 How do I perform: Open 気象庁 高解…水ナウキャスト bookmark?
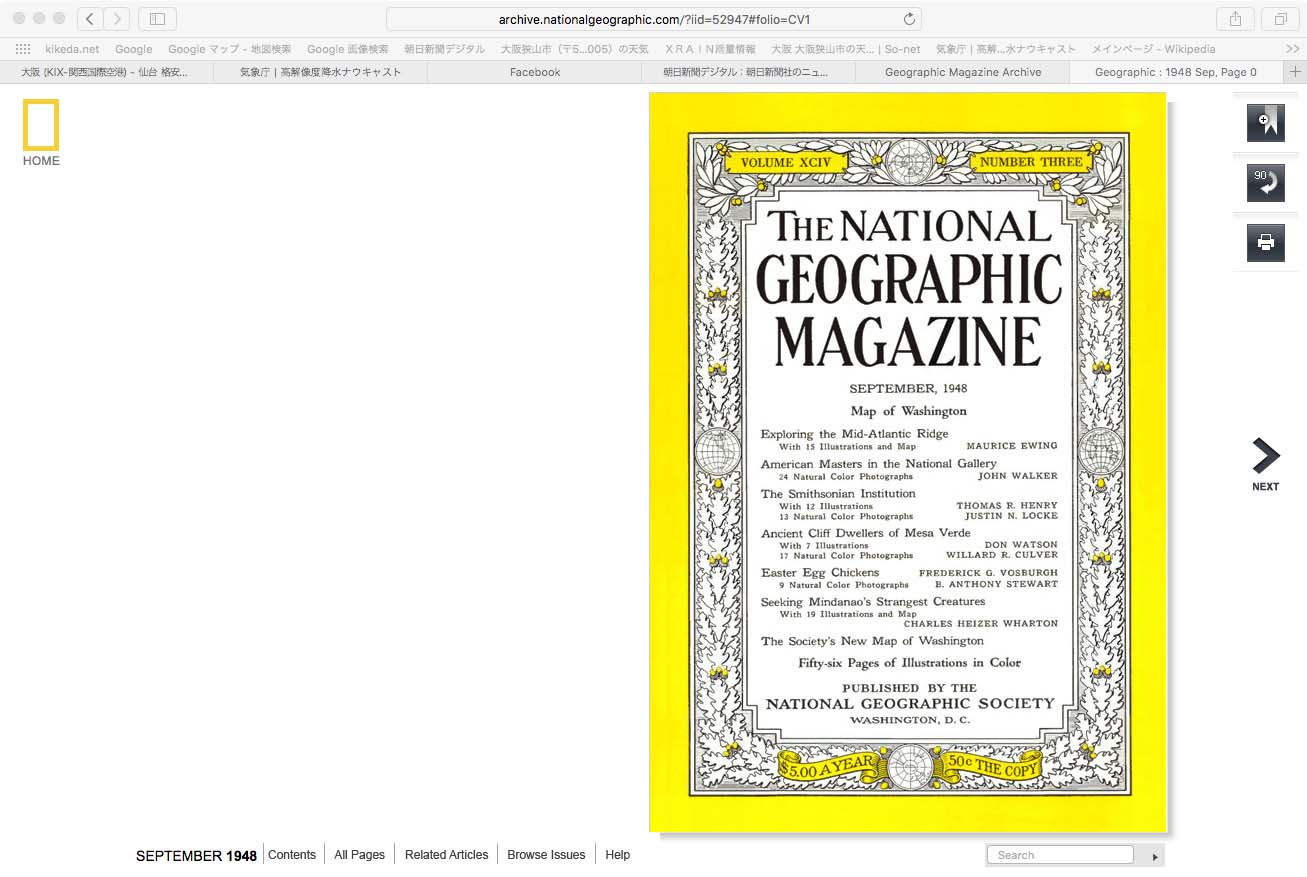click(1006, 49)
